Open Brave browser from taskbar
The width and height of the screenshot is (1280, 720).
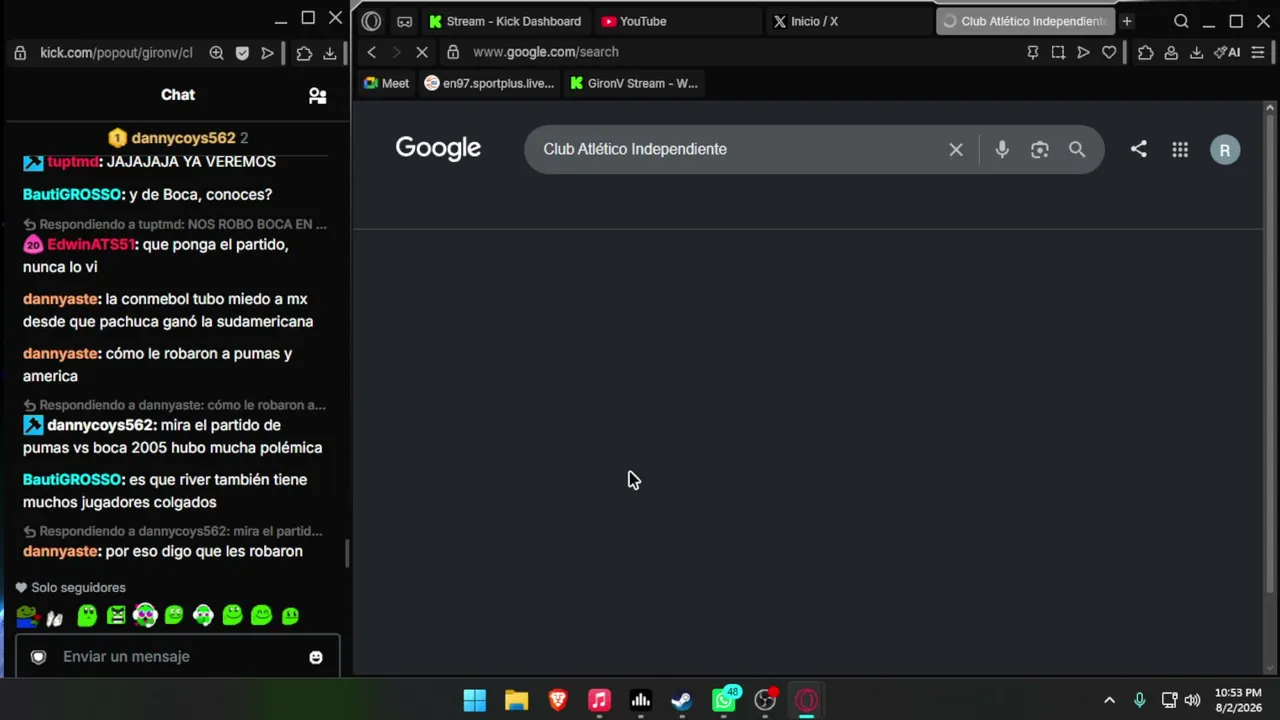(x=558, y=700)
